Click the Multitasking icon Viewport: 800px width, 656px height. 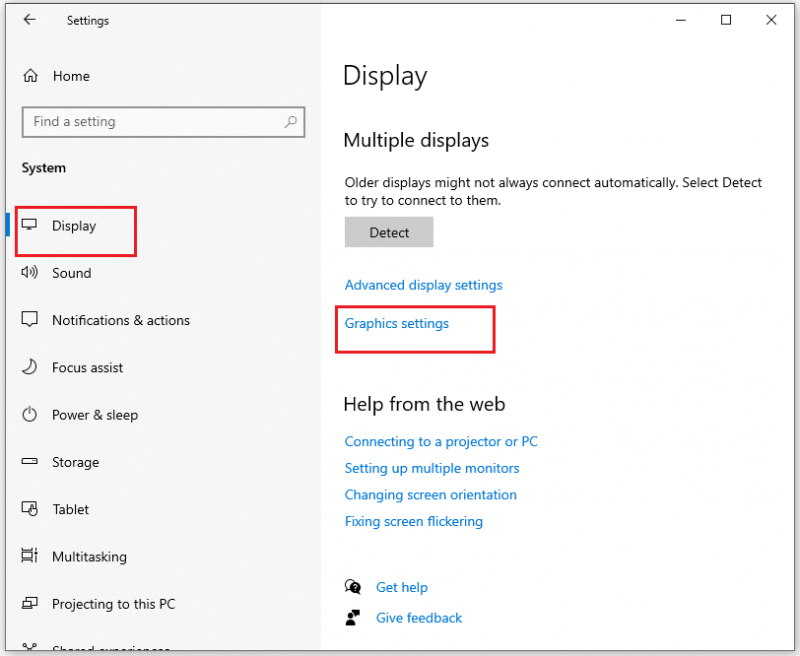(x=30, y=556)
